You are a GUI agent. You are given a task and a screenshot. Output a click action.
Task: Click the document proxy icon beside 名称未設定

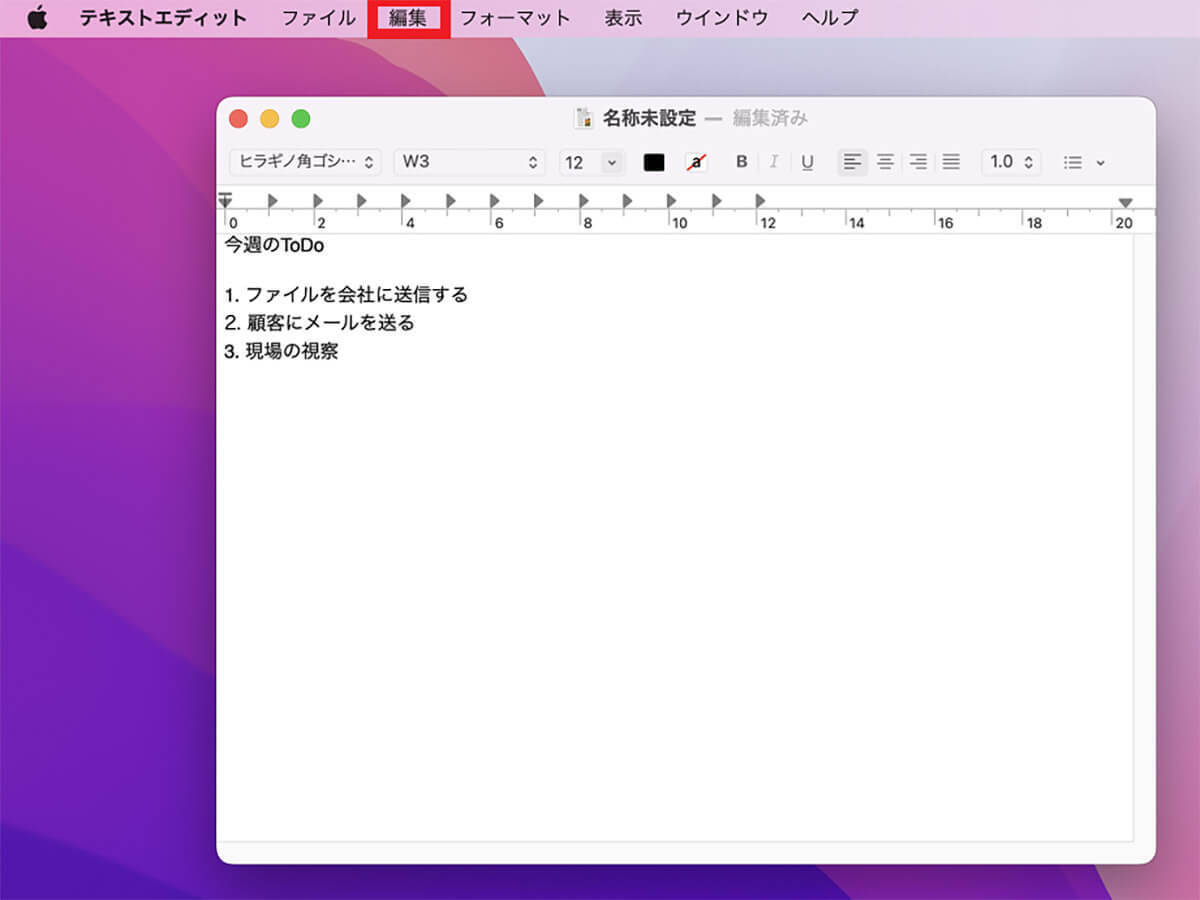pos(584,119)
